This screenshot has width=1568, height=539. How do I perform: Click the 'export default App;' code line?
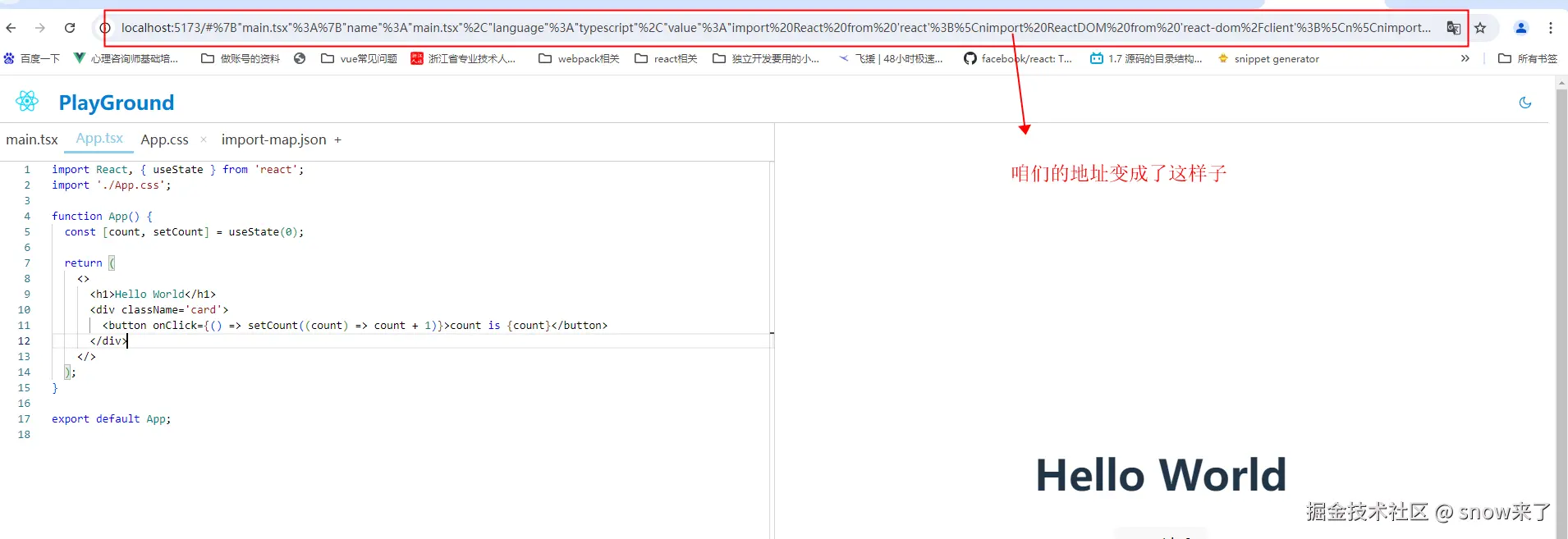112,418
